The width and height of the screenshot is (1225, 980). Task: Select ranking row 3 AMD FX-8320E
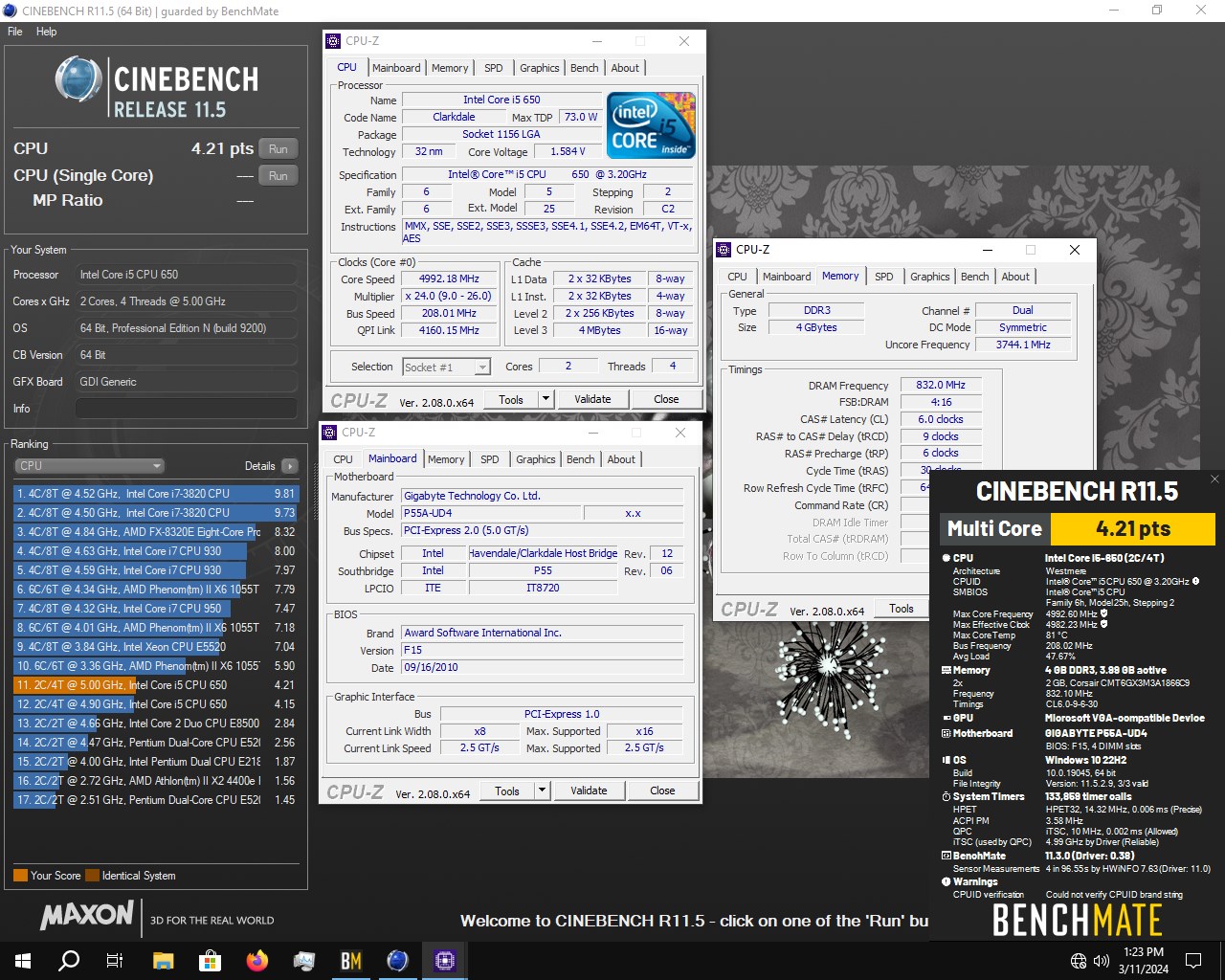click(x=156, y=532)
